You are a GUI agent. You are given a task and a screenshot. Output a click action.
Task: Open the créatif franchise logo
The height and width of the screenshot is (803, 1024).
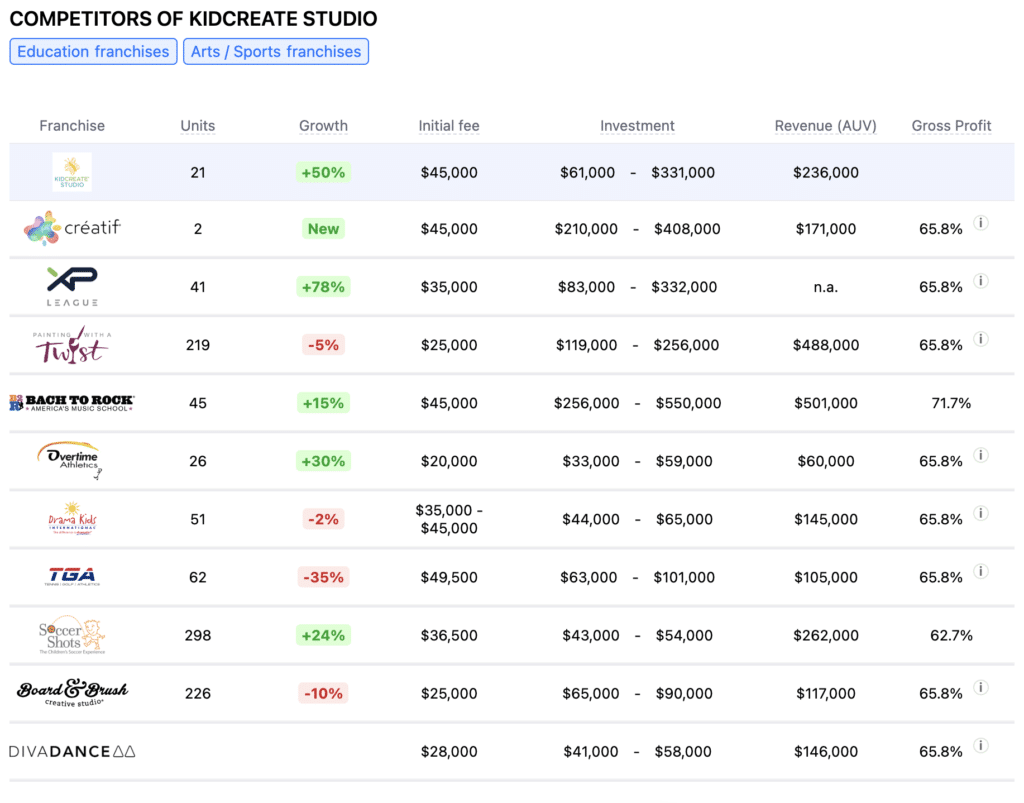72,228
